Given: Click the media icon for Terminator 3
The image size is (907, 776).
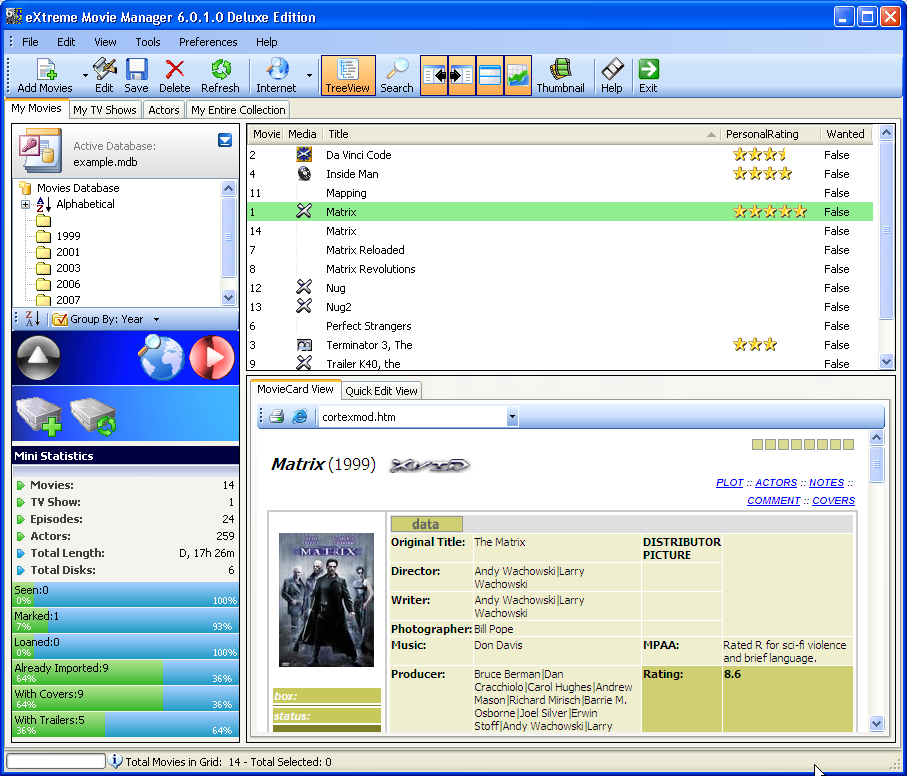Looking at the screenshot, I should point(304,345).
